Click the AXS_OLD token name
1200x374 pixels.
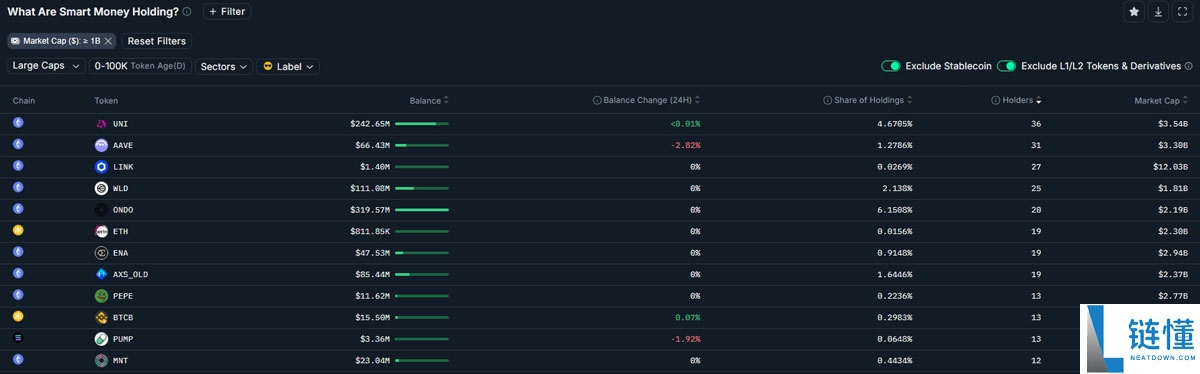tap(130, 274)
